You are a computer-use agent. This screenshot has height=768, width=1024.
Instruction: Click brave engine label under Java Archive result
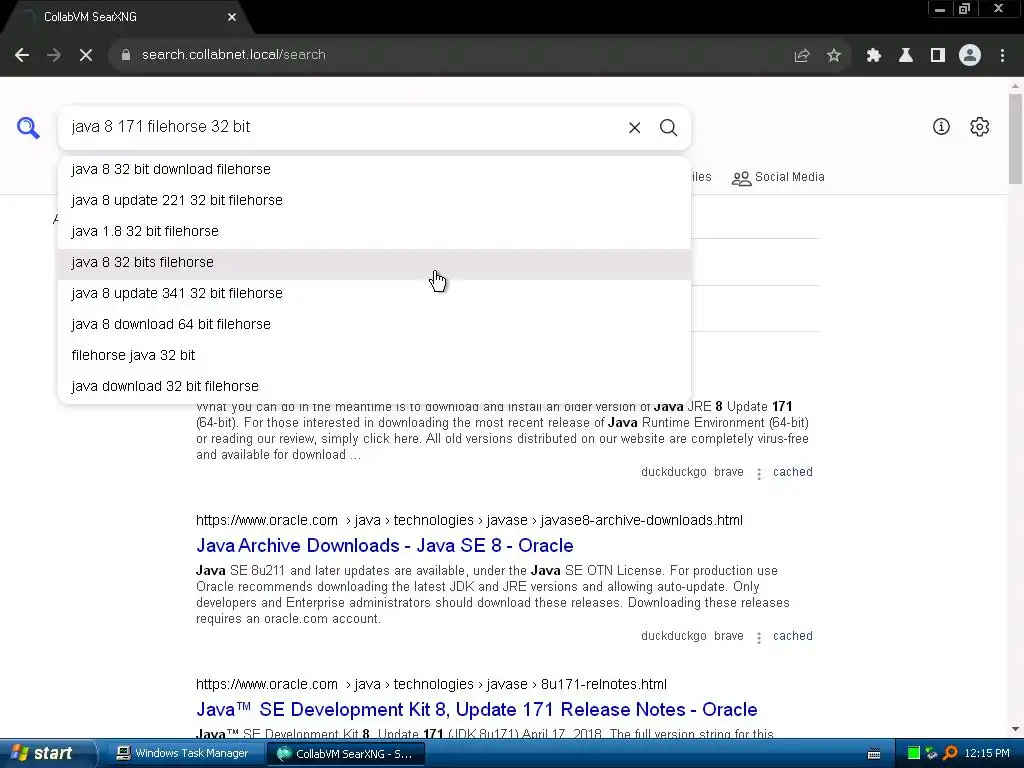(x=729, y=636)
